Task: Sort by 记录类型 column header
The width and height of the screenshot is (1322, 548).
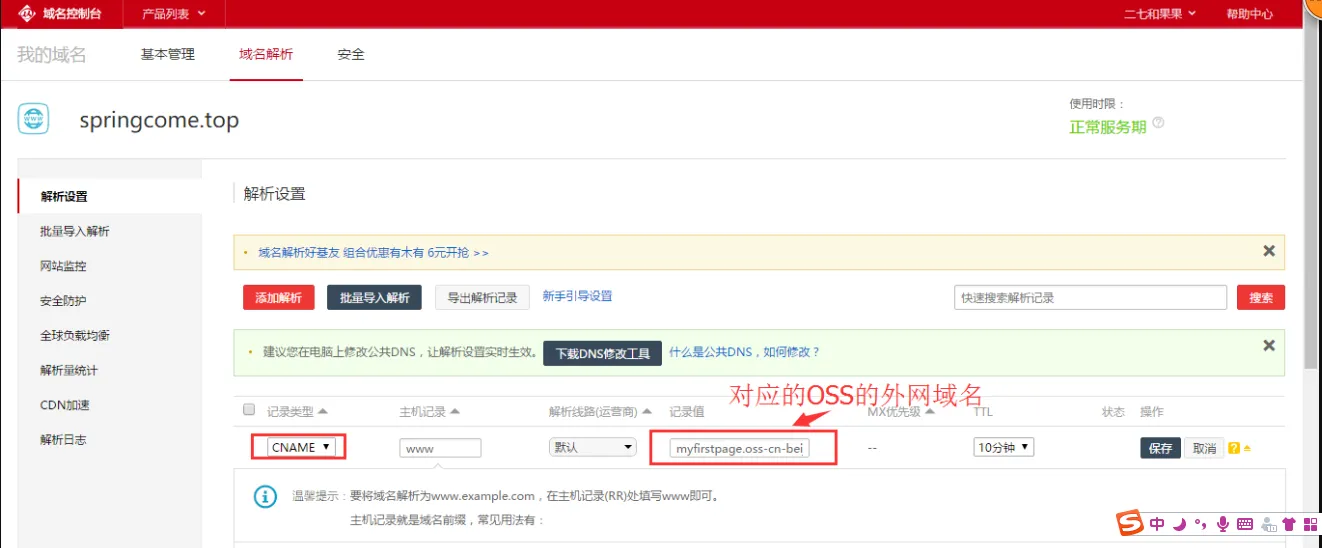Action: coord(297,411)
